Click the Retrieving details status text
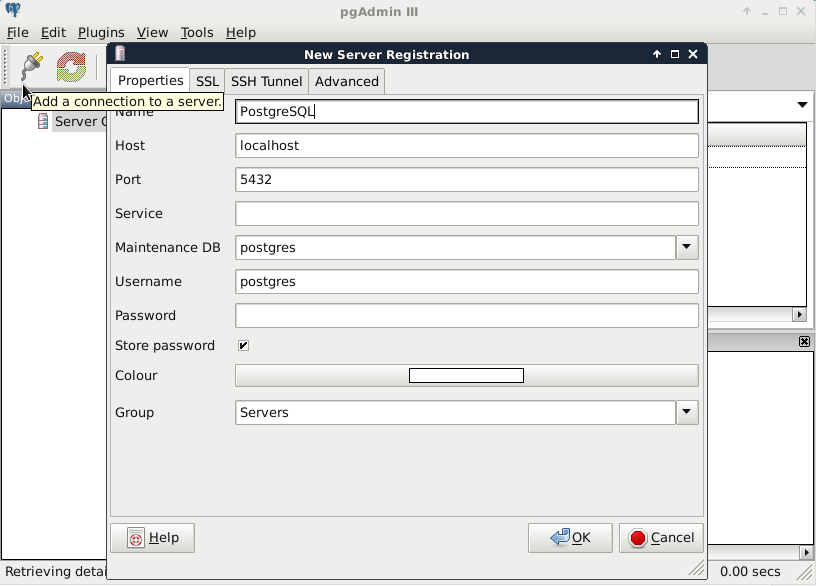 [x=55, y=571]
